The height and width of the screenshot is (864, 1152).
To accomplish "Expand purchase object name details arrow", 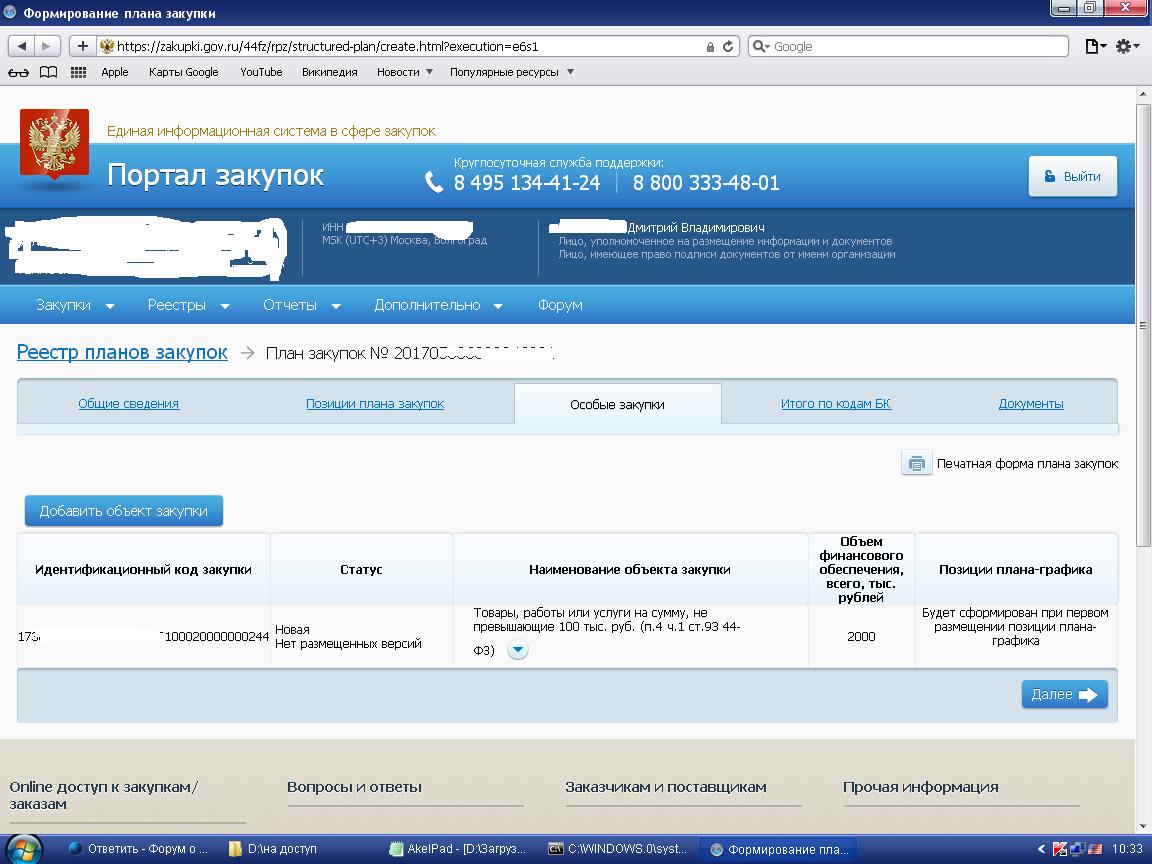I will [x=517, y=651].
